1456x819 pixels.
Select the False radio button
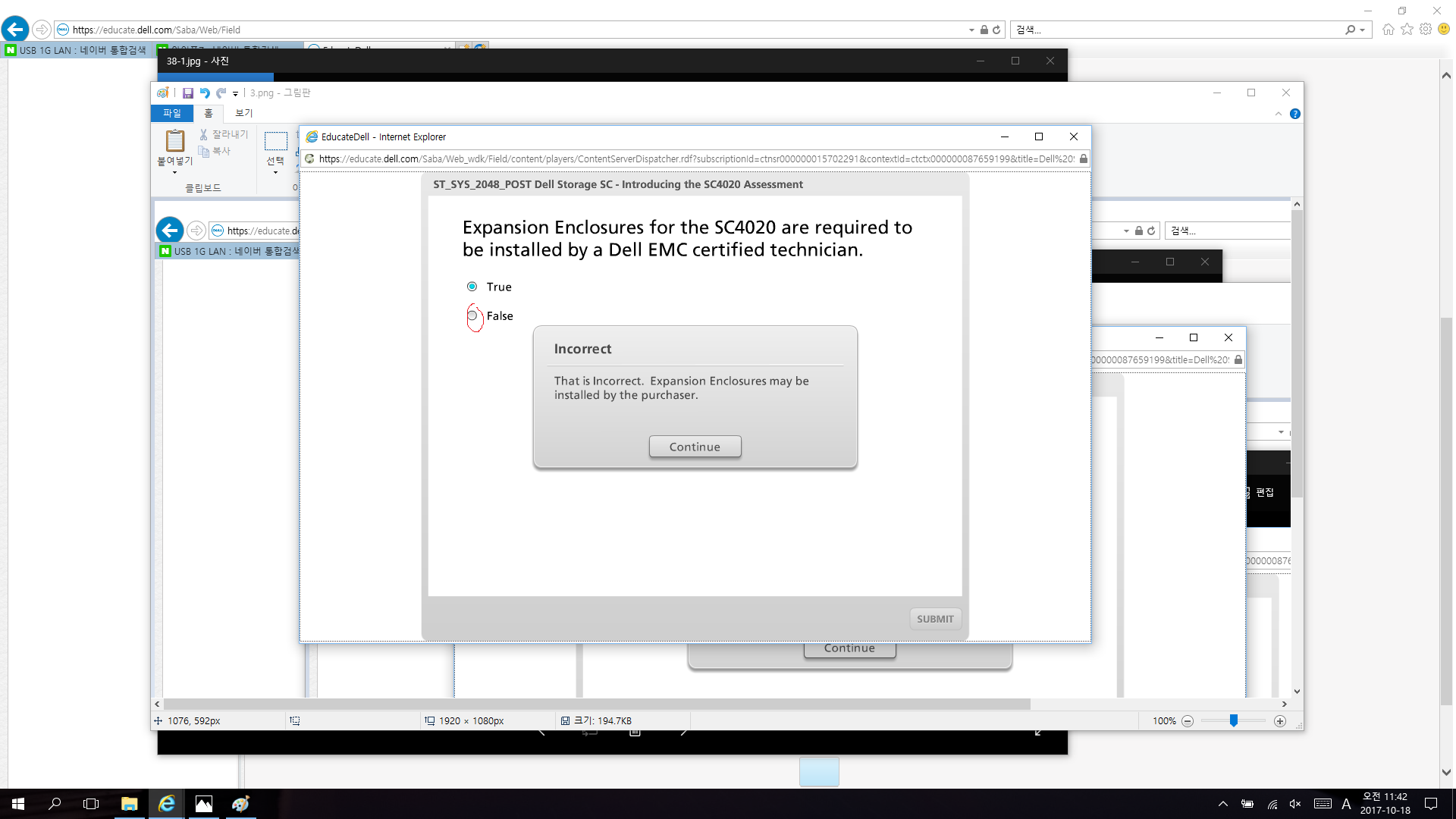472,315
